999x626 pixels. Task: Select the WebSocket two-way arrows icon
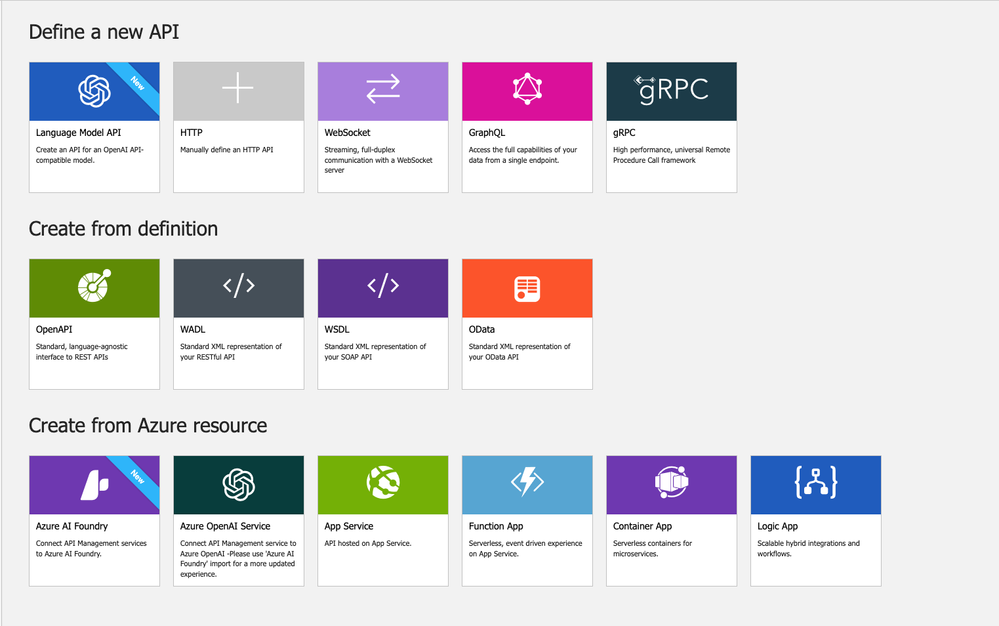click(x=383, y=89)
